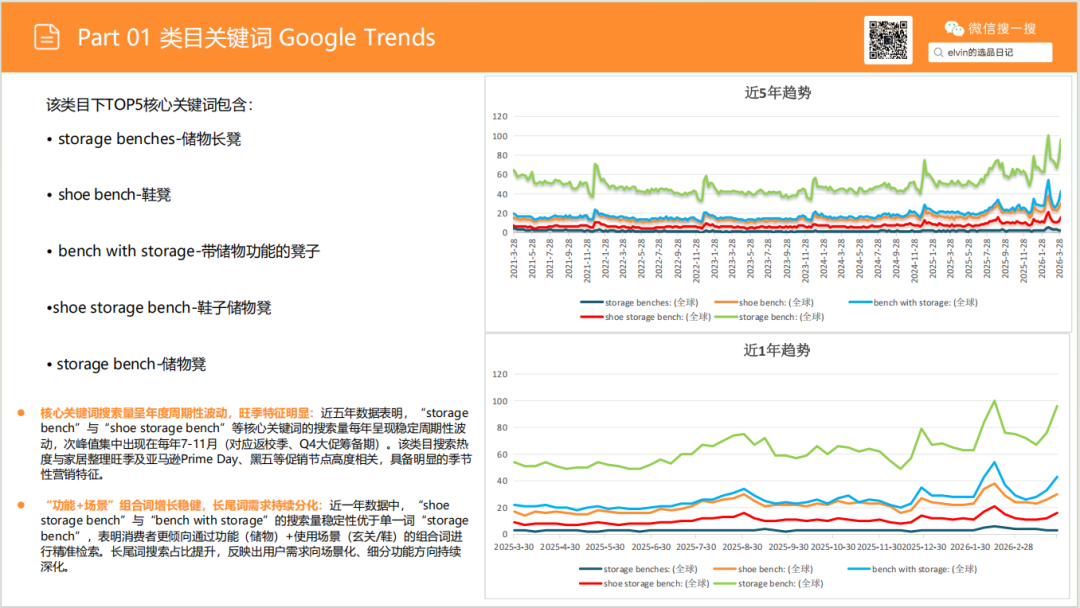Select the Part 01 类目关键词 Google Trends title

[x=256, y=38]
